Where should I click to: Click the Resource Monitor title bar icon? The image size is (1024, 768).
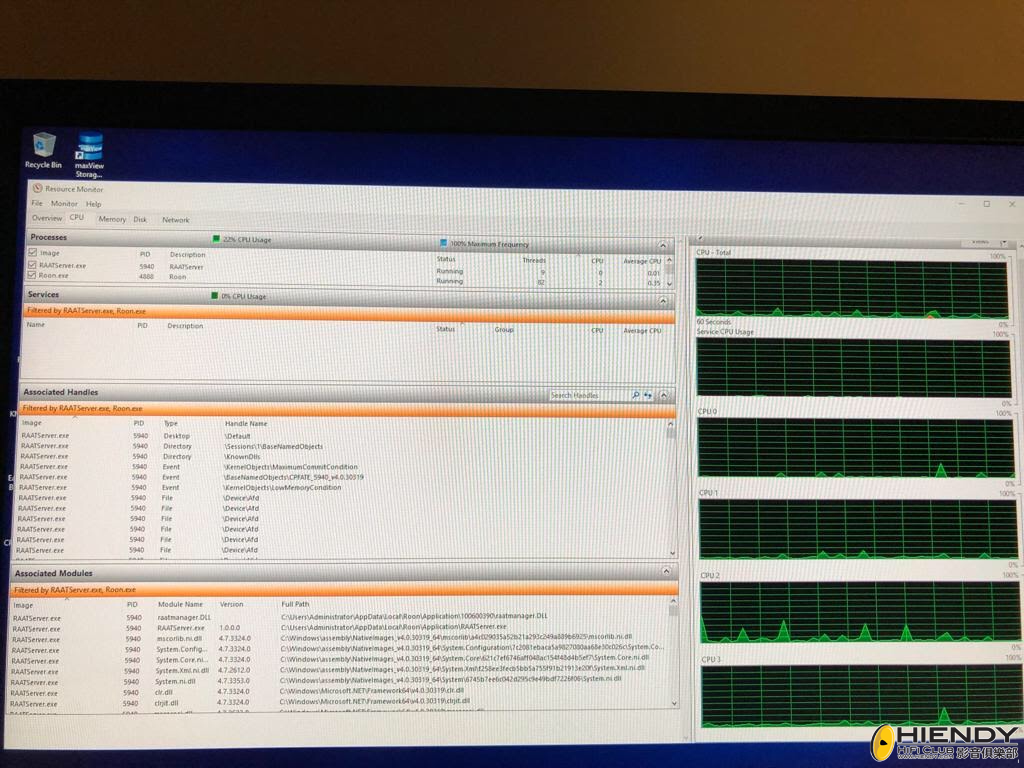37,189
